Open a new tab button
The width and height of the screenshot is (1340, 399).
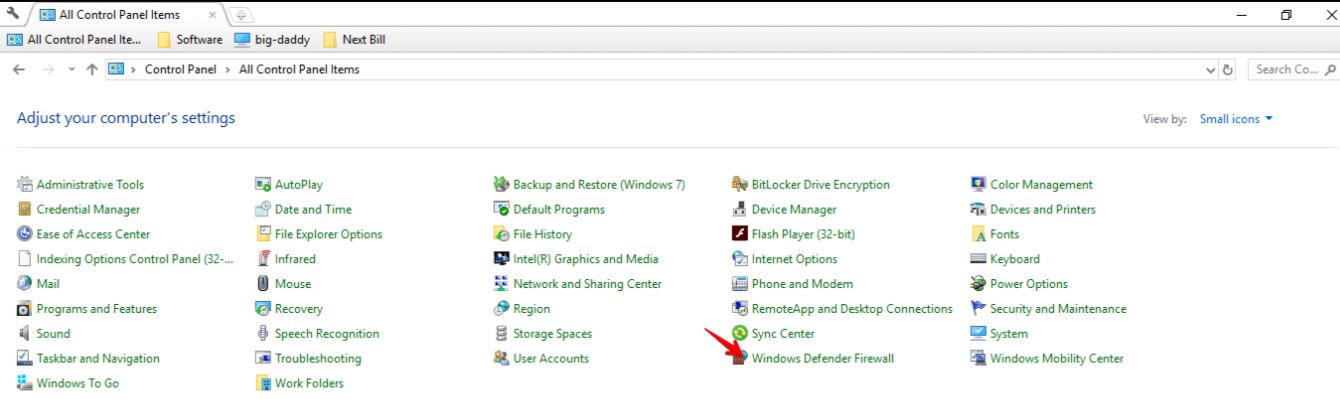(x=241, y=15)
